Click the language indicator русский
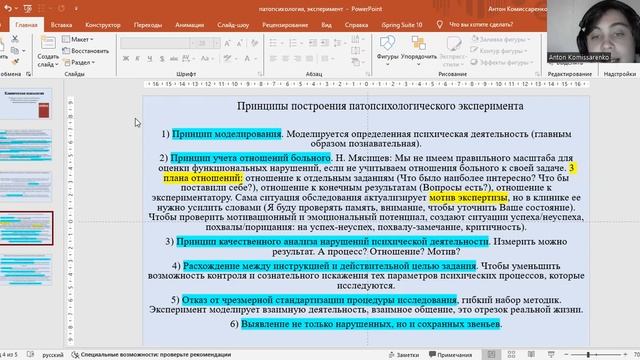This screenshot has height=360, width=640. click(53, 355)
